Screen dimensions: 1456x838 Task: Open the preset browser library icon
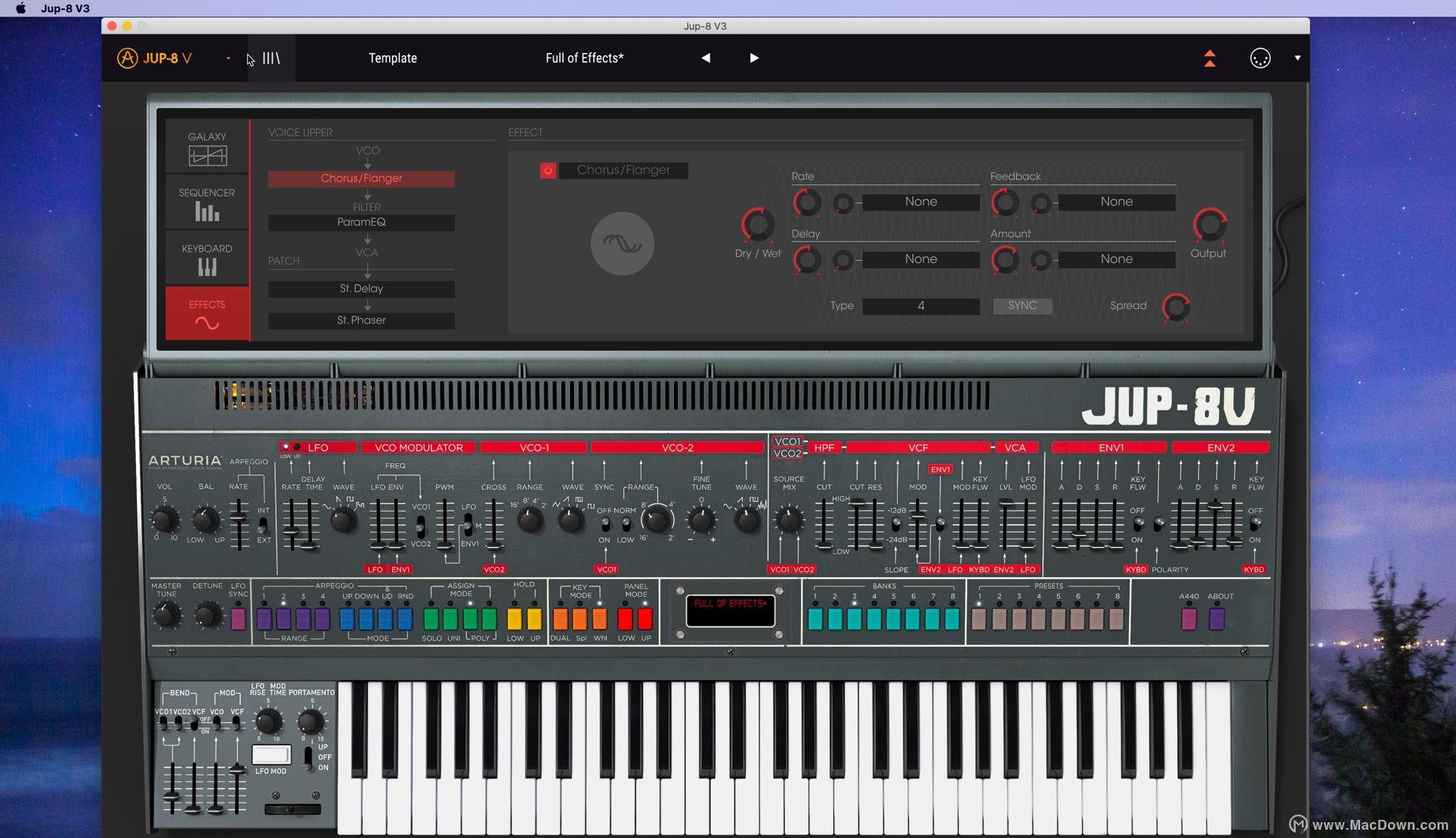point(271,58)
